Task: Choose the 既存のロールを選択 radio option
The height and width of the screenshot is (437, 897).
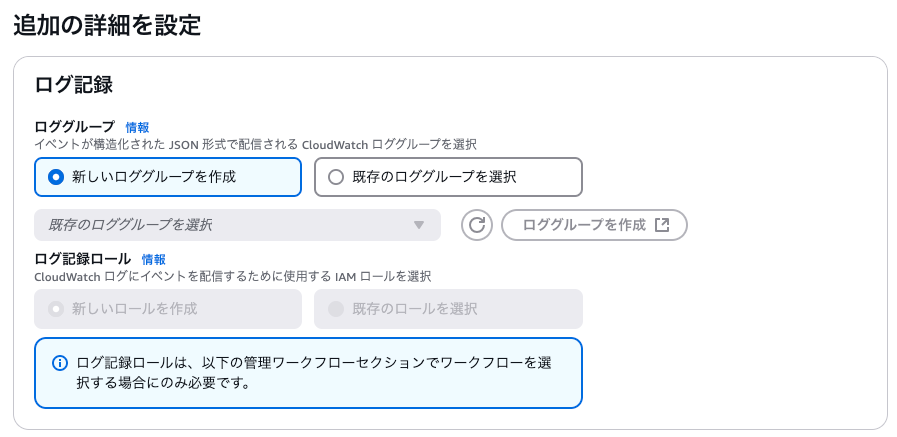Action: click(448, 309)
